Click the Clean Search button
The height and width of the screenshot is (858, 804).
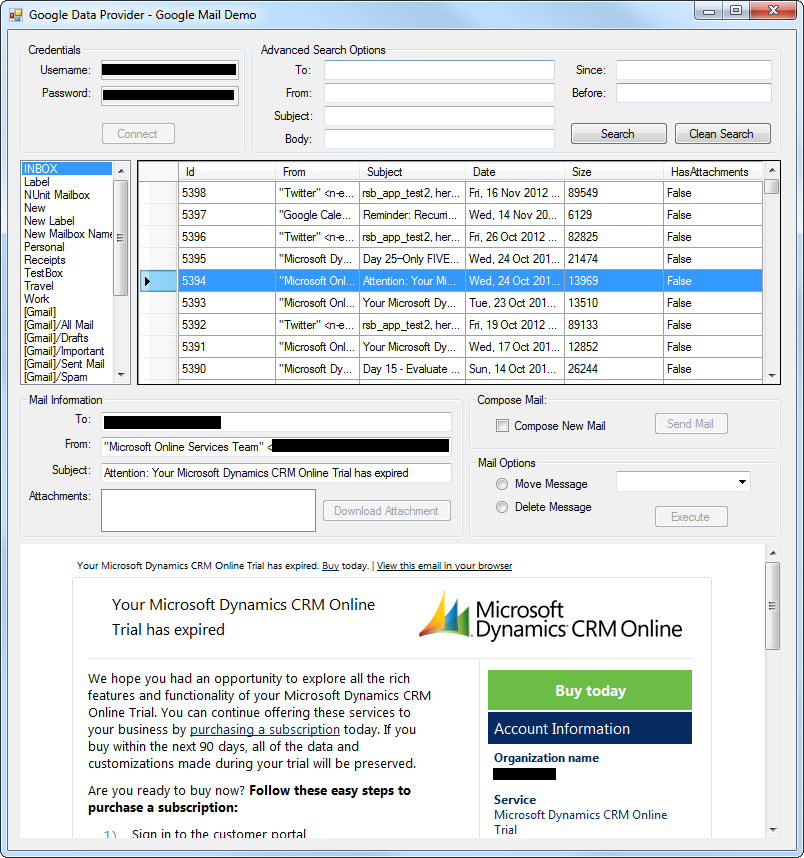(x=721, y=134)
